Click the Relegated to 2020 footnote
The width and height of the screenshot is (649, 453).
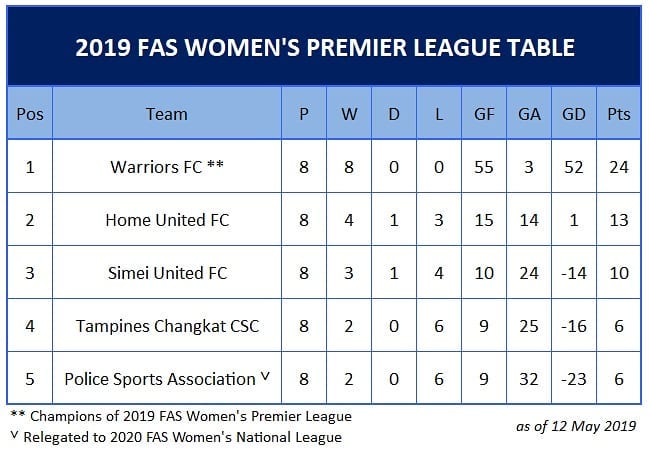click(176, 437)
